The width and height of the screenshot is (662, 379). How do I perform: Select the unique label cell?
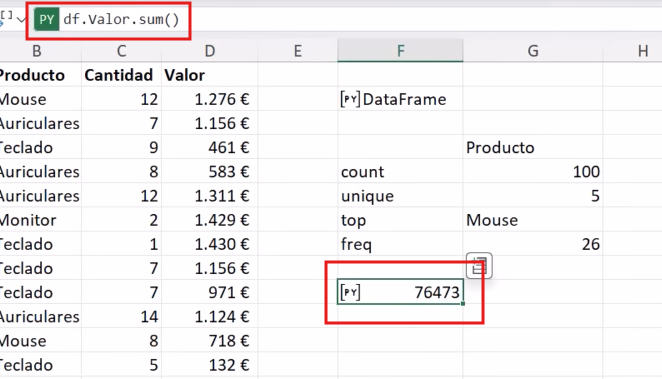[x=400, y=196]
